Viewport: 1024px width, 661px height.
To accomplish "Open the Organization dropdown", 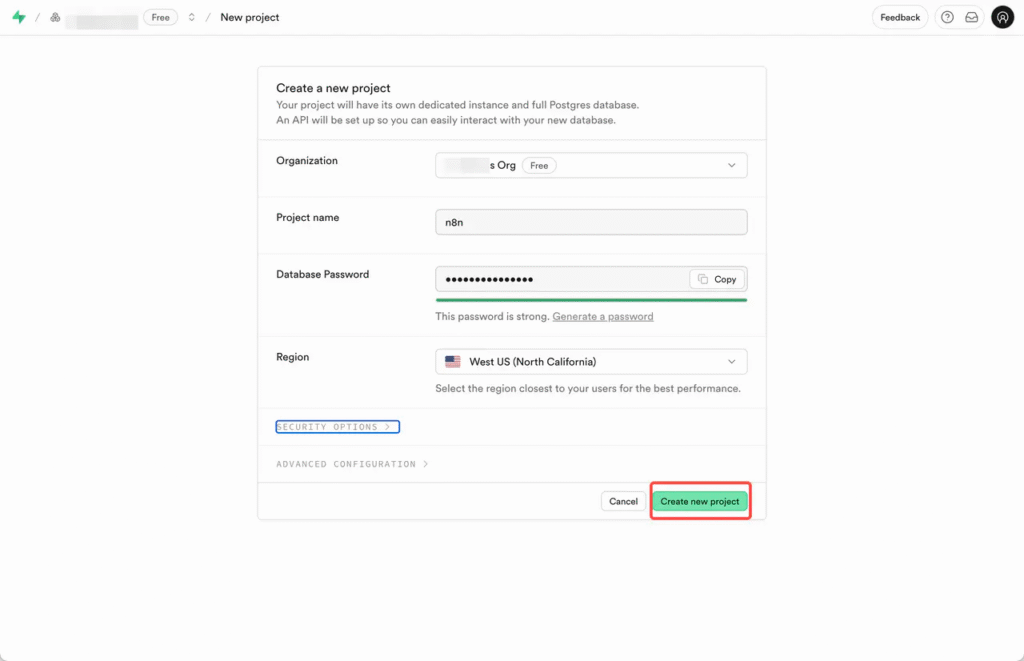I will tap(591, 165).
